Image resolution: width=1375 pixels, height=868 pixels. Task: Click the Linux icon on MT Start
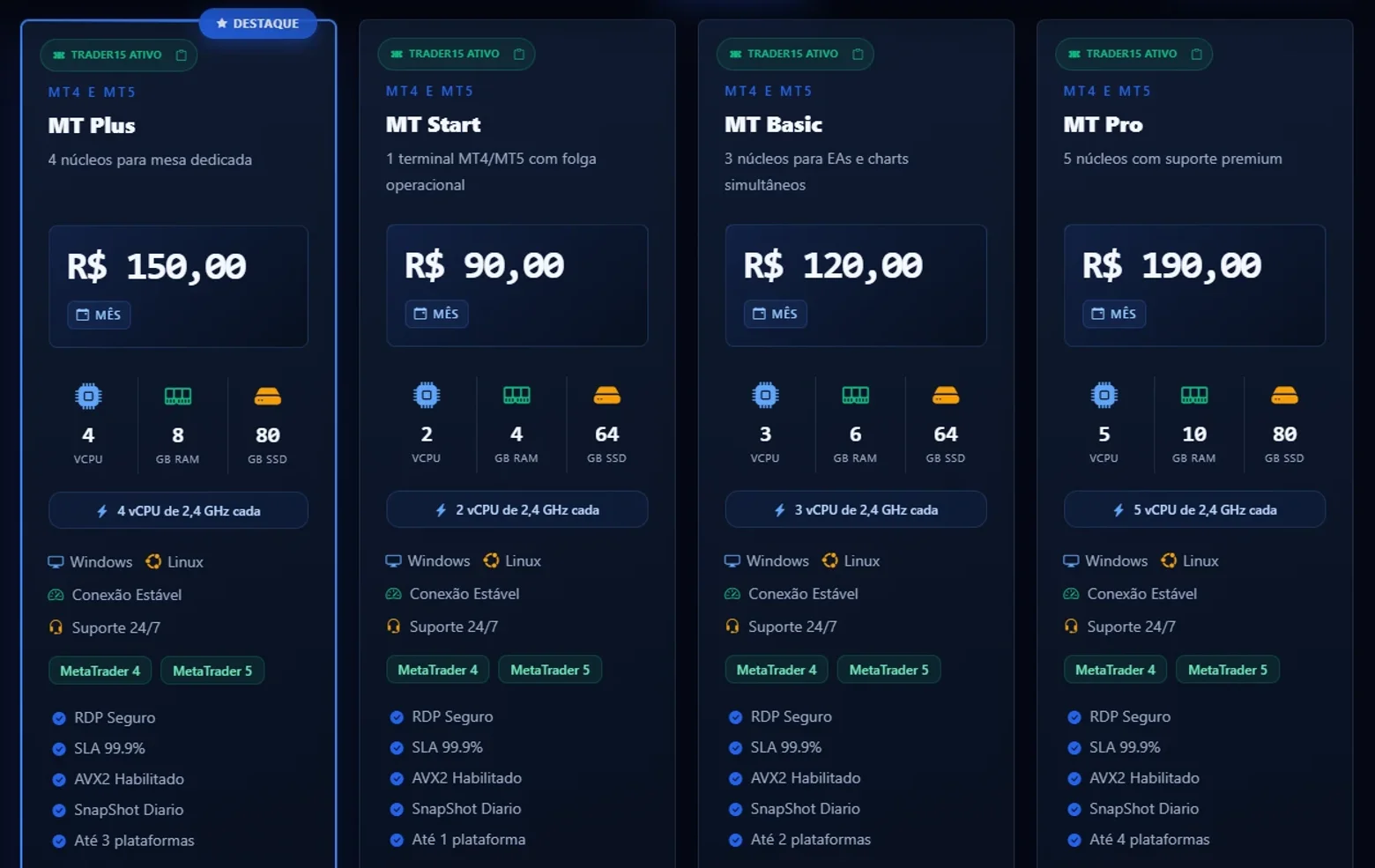click(491, 560)
